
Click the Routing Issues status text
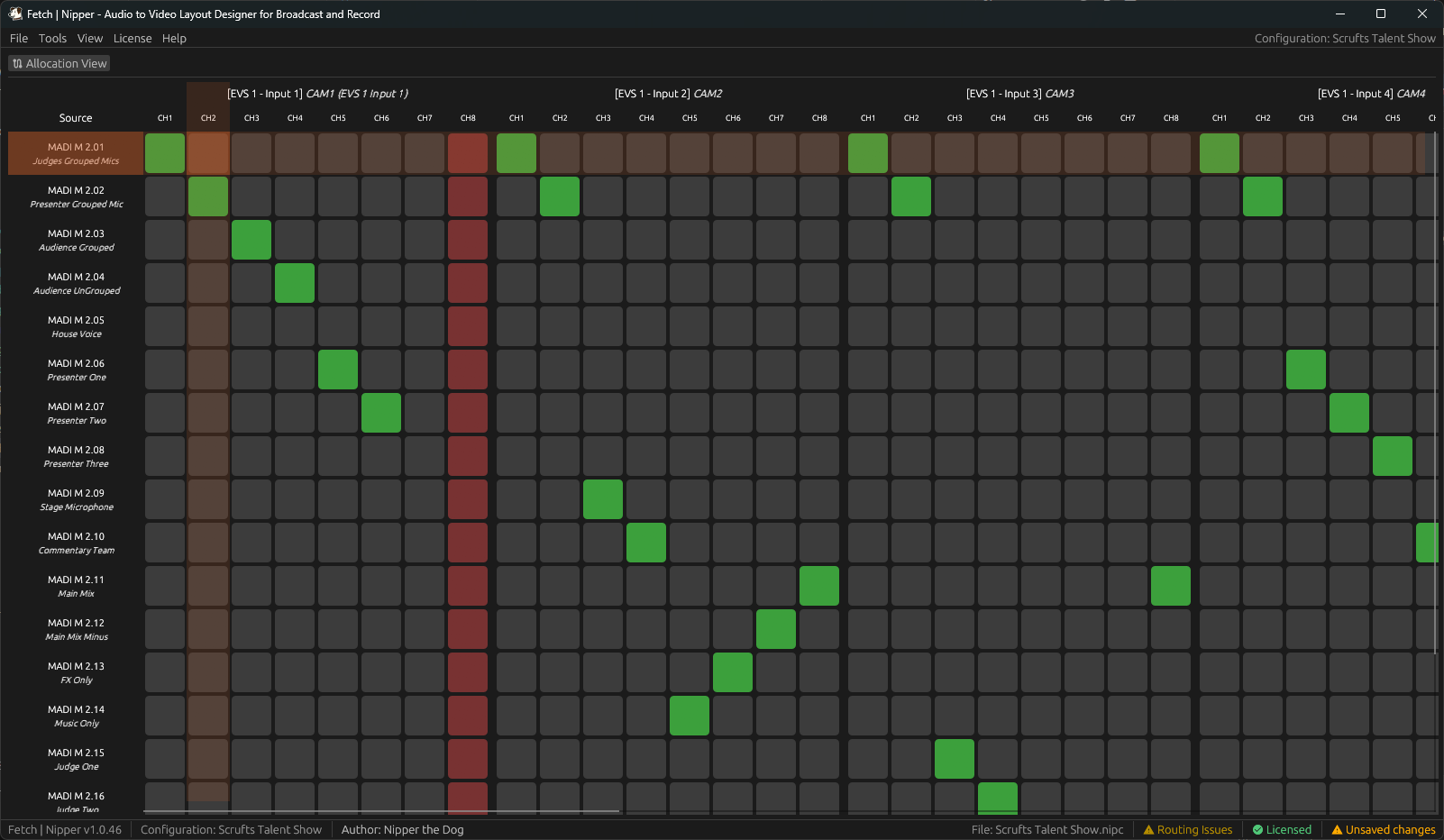pyautogui.click(x=1195, y=829)
